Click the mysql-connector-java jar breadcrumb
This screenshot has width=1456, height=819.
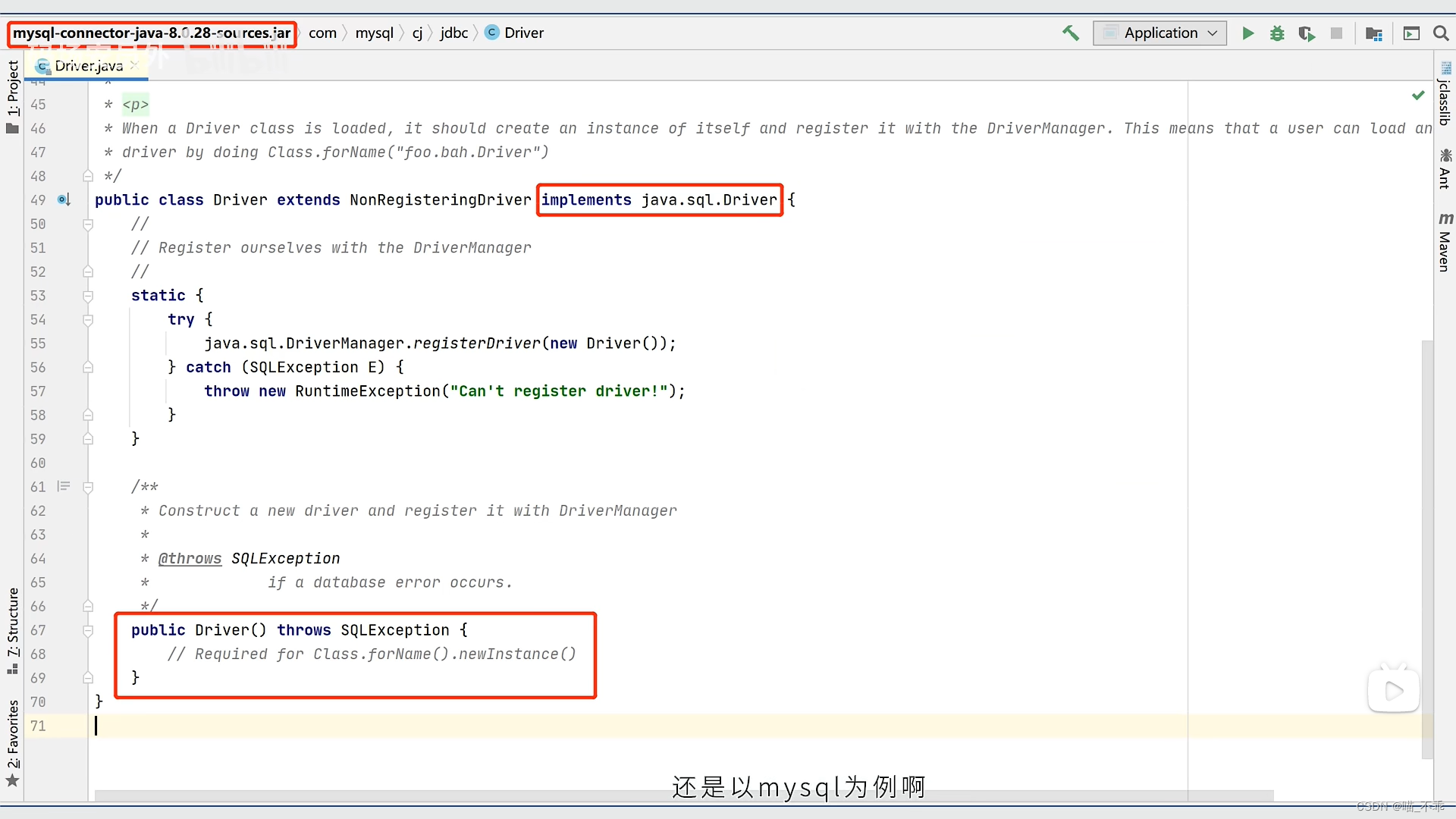(152, 33)
